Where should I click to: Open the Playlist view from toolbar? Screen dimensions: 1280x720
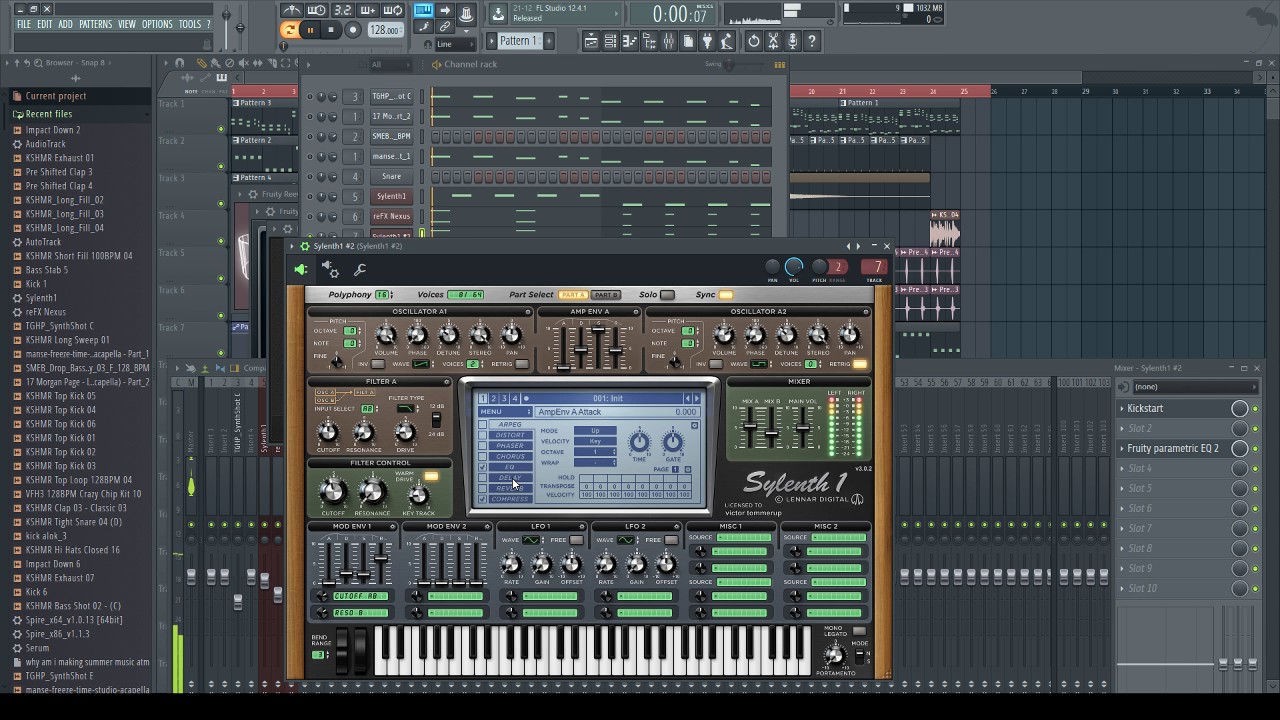click(591, 41)
